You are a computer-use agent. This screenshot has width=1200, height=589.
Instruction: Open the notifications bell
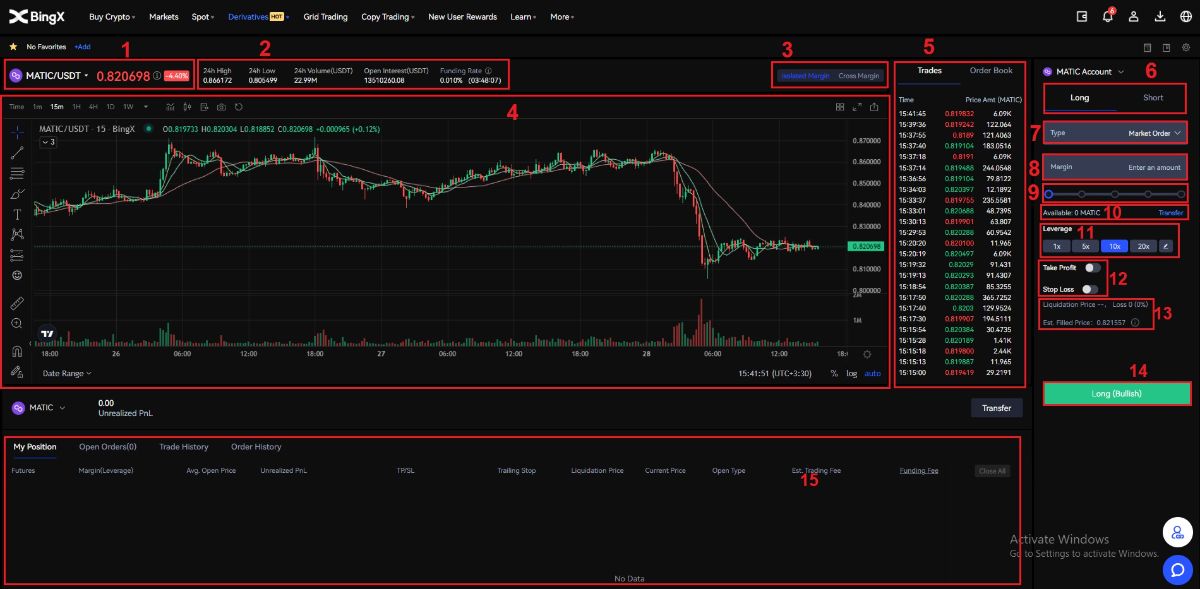[x=1107, y=16]
